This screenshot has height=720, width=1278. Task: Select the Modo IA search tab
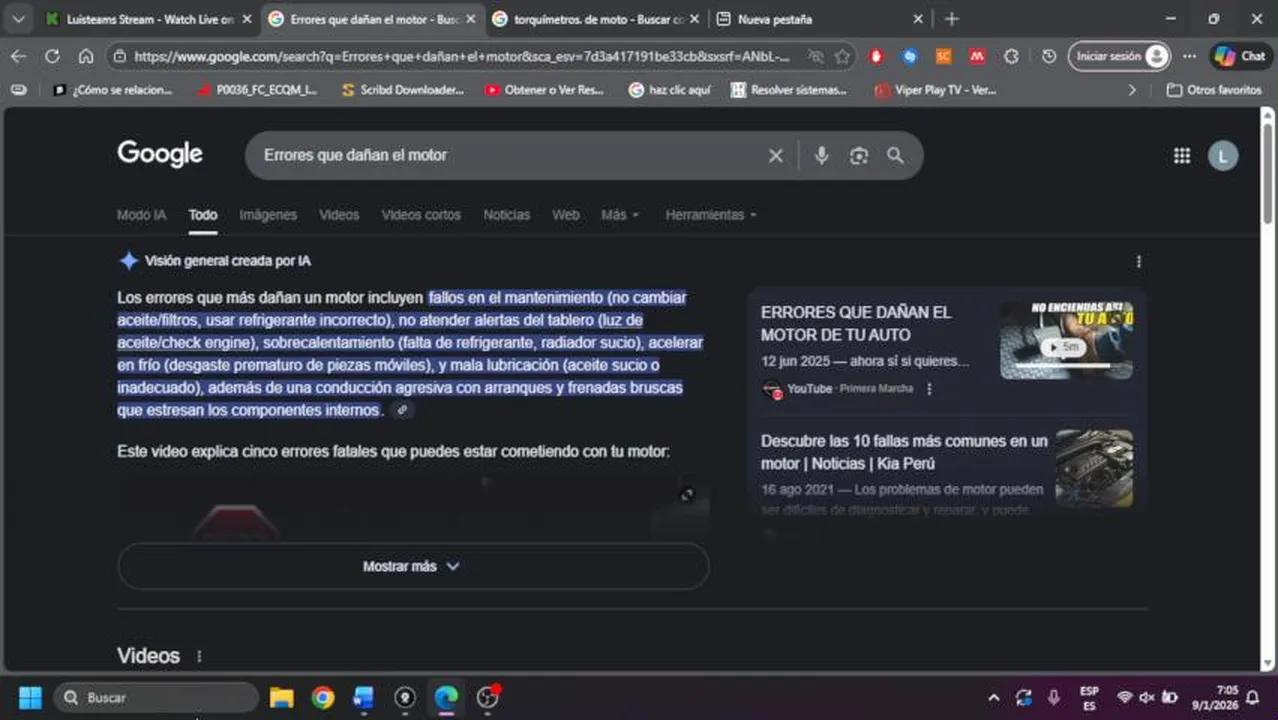click(141, 215)
